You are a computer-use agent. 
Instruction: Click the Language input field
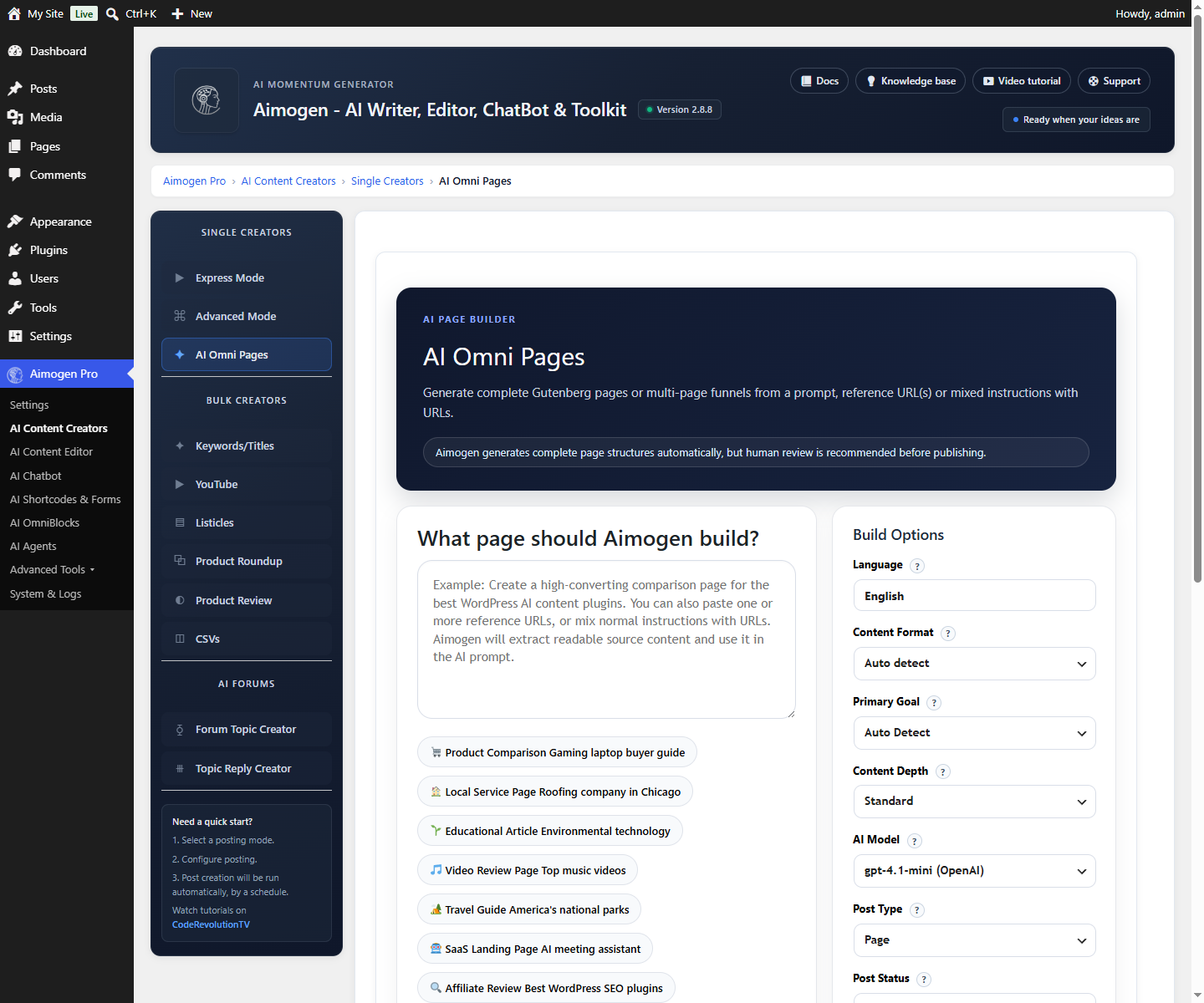974,596
